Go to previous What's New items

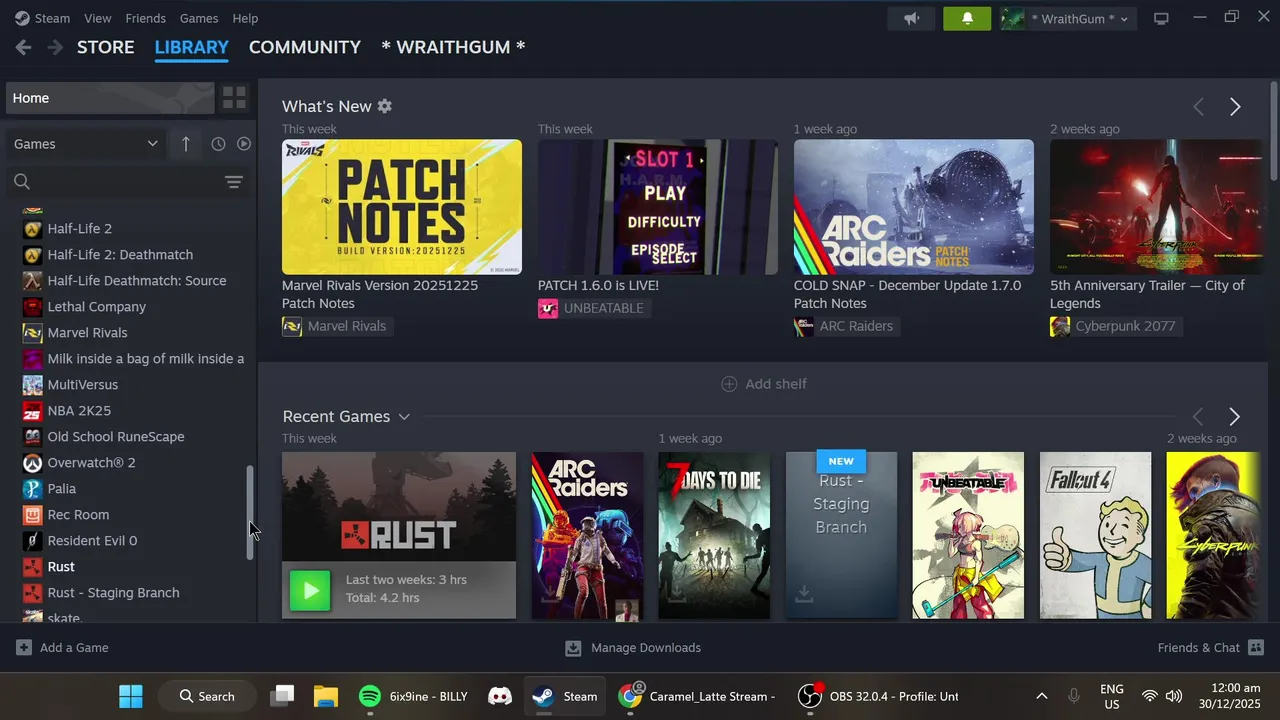1198,107
